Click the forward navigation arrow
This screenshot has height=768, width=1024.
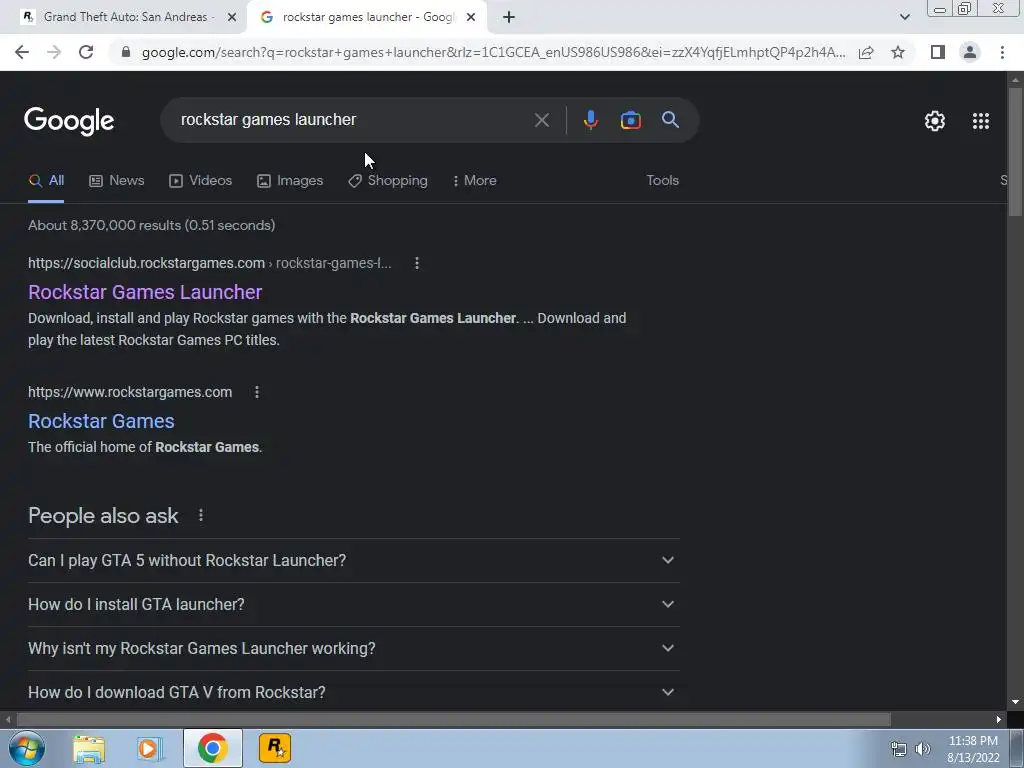click(54, 52)
